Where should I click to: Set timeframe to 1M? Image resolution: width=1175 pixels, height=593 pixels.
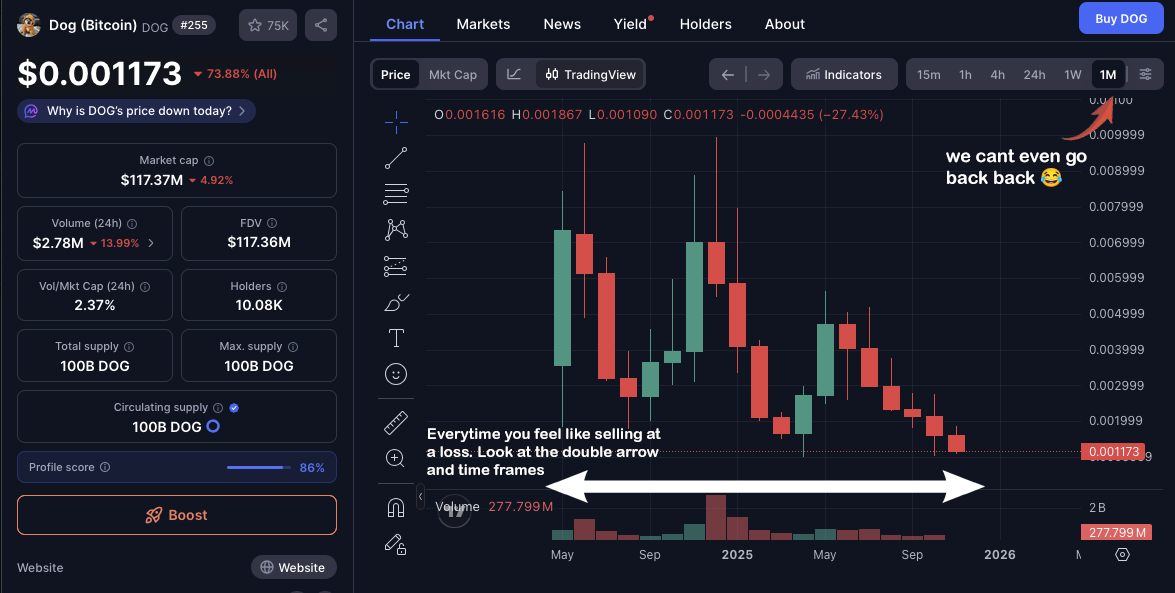click(1108, 74)
